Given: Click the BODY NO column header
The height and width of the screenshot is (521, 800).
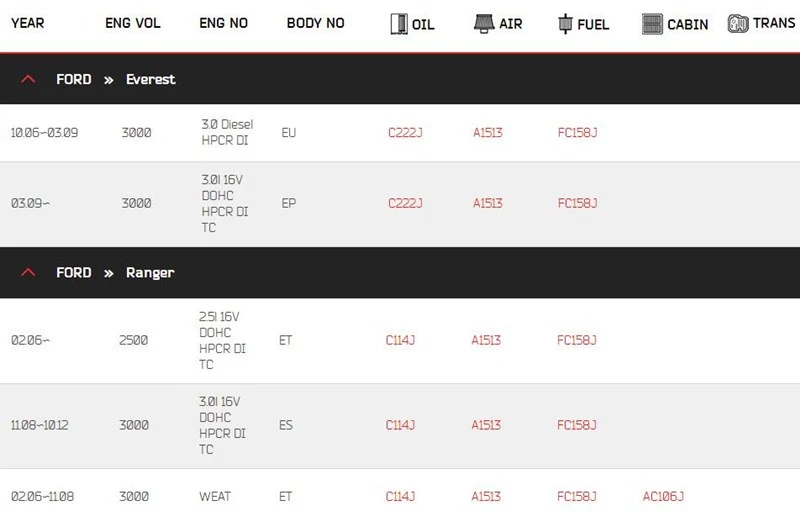Looking at the screenshot, I should [315, 23].
